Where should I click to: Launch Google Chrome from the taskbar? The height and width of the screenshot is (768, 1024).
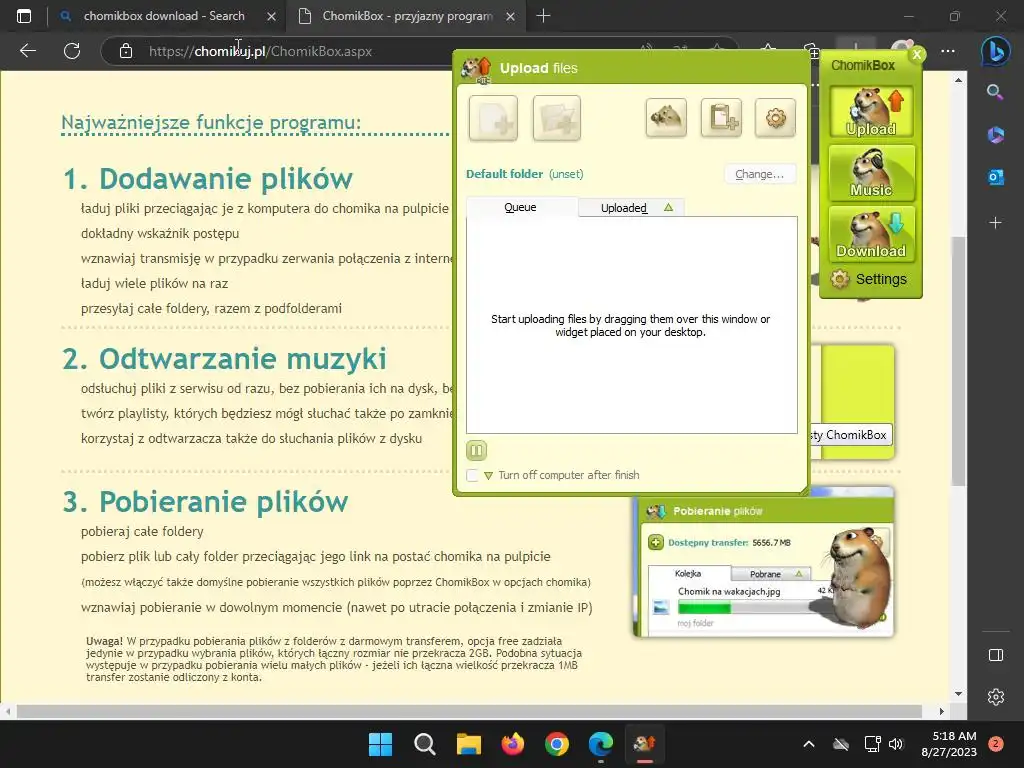point(557,744)
